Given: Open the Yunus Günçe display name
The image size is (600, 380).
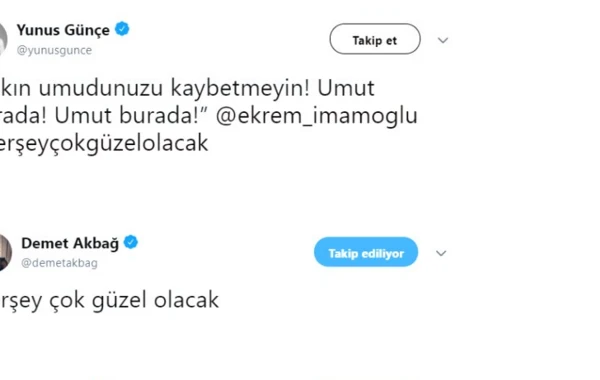Looking at the screenshot, I should [63, 30].
